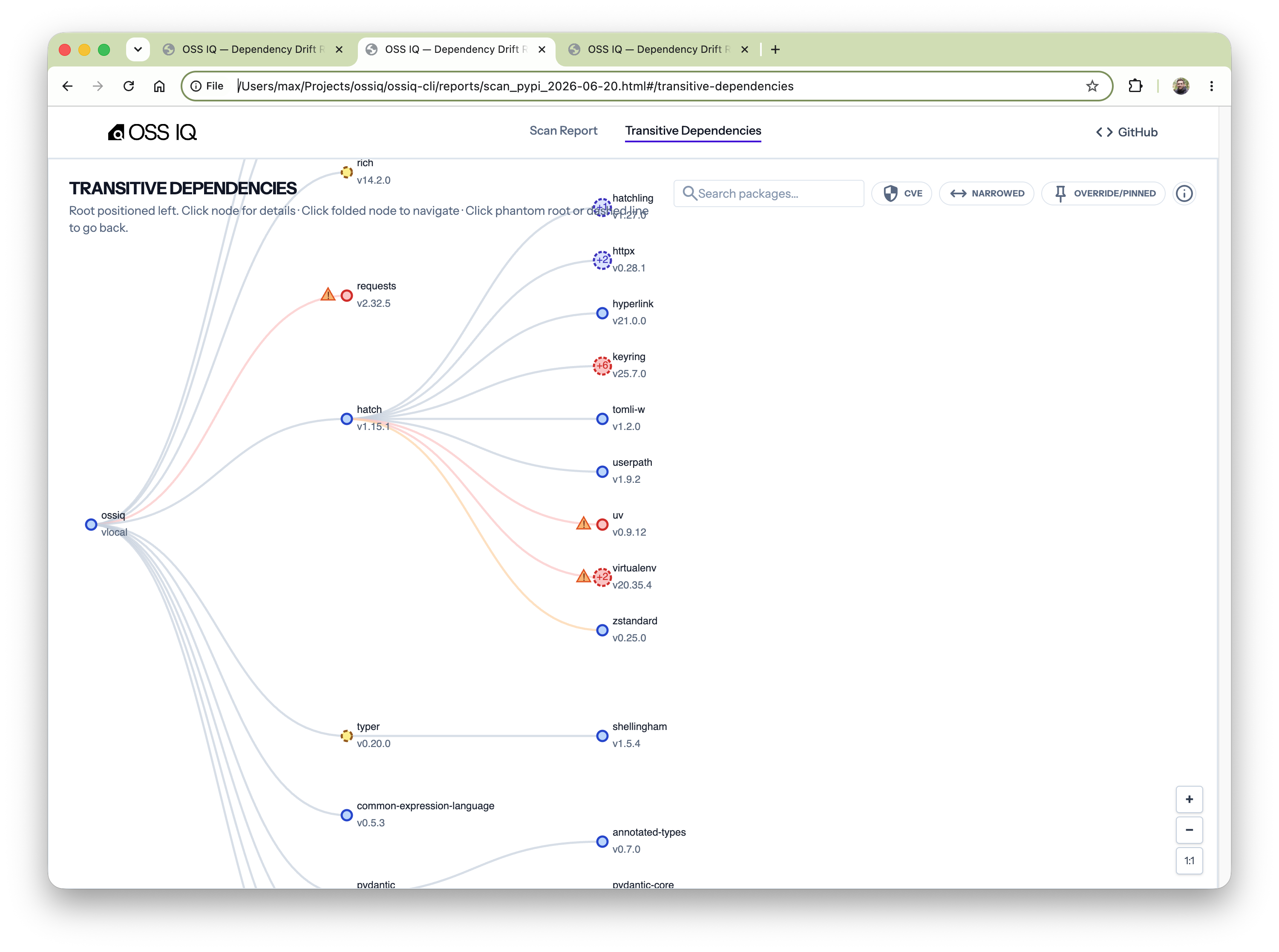Open a new browser tab
Viewport: 1279px width, 952px height.
775,49
